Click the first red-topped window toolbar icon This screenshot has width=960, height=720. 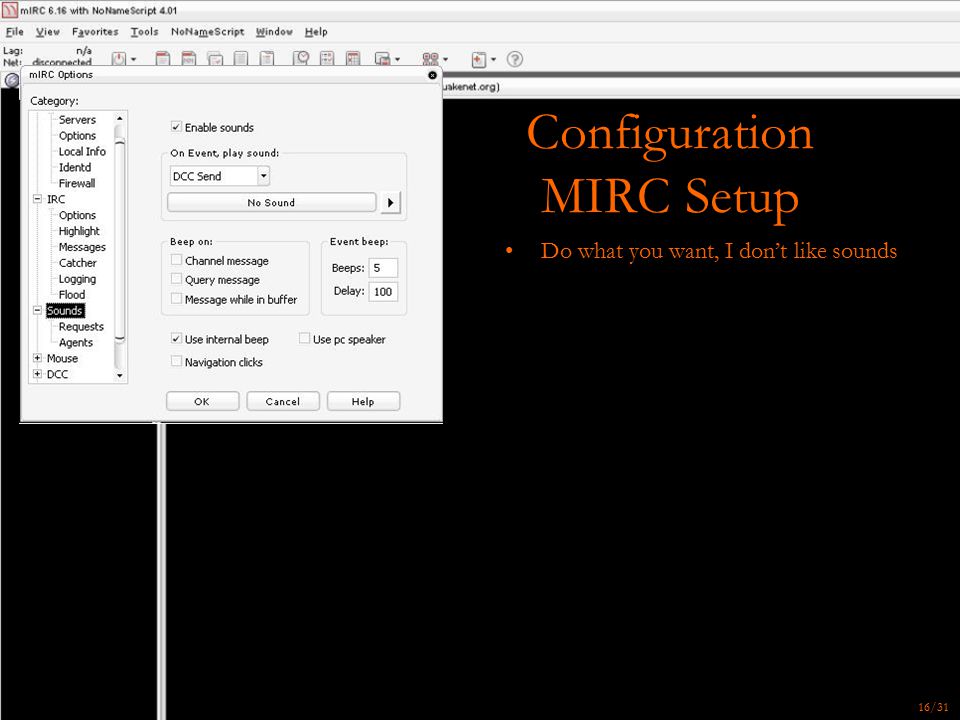point(162,59)
